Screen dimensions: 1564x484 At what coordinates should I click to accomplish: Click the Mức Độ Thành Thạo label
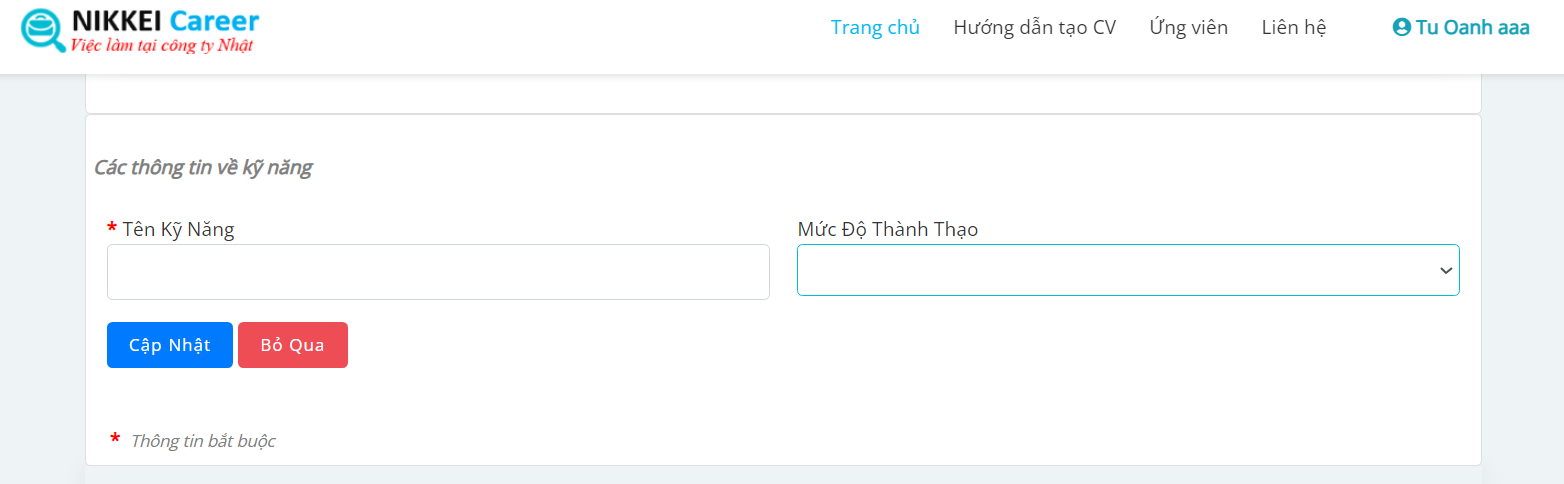point(887,230)
